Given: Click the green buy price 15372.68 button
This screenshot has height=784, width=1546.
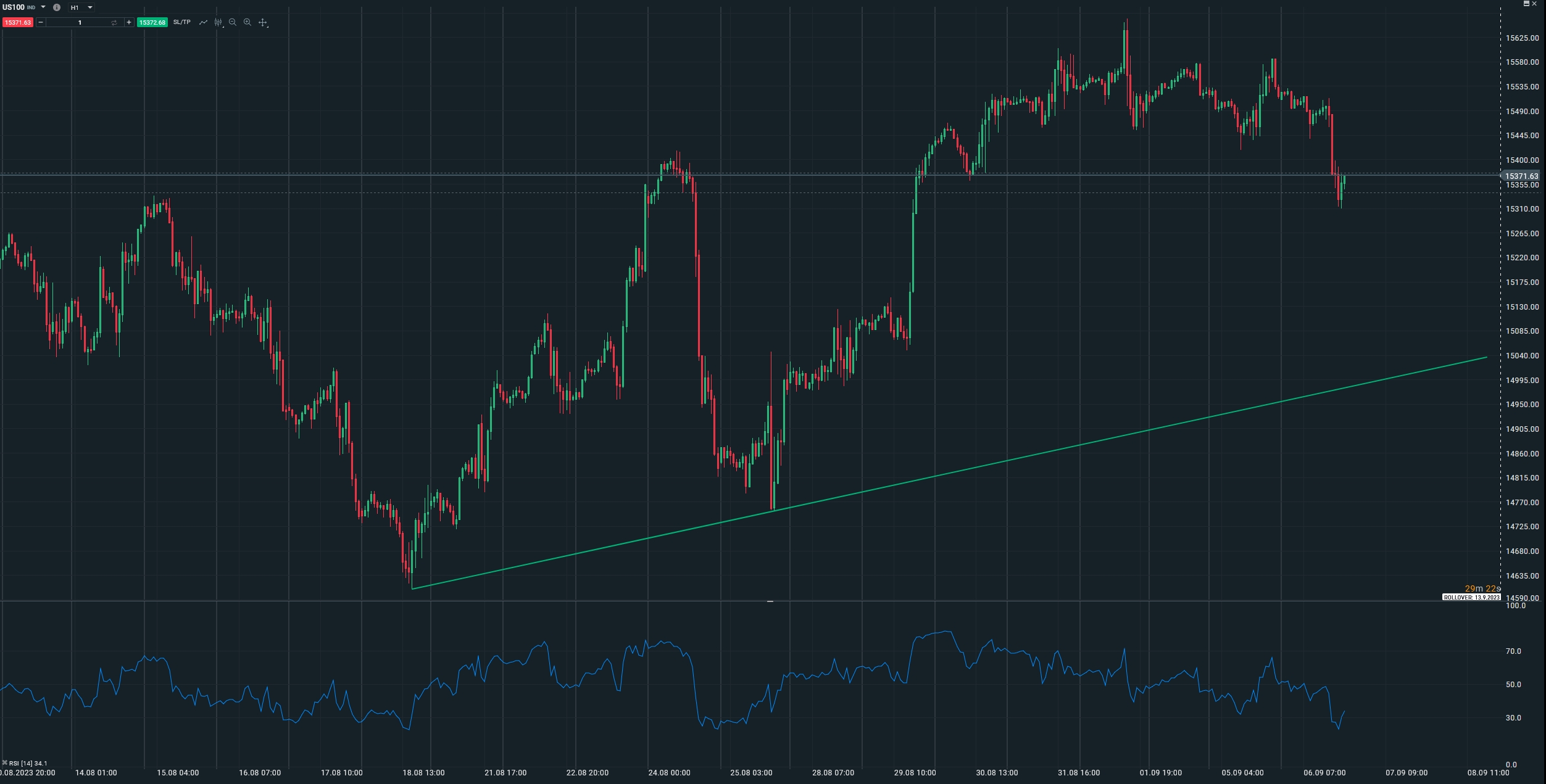Looking at the screenshot, I should [152, 22].
